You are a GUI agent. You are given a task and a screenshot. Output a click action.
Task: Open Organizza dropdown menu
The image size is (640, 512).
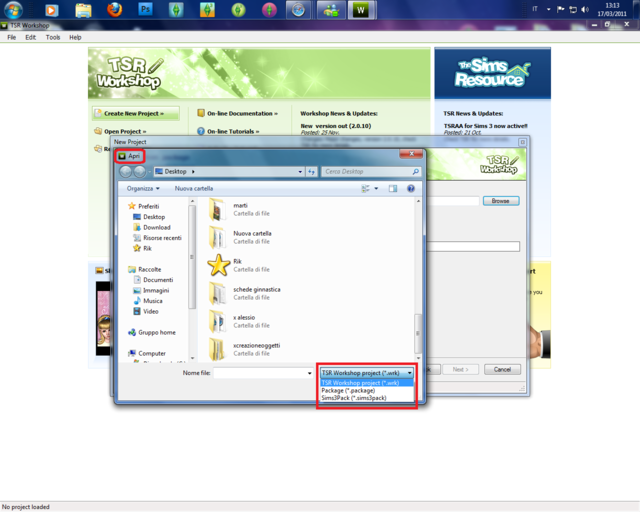point(143,189)
